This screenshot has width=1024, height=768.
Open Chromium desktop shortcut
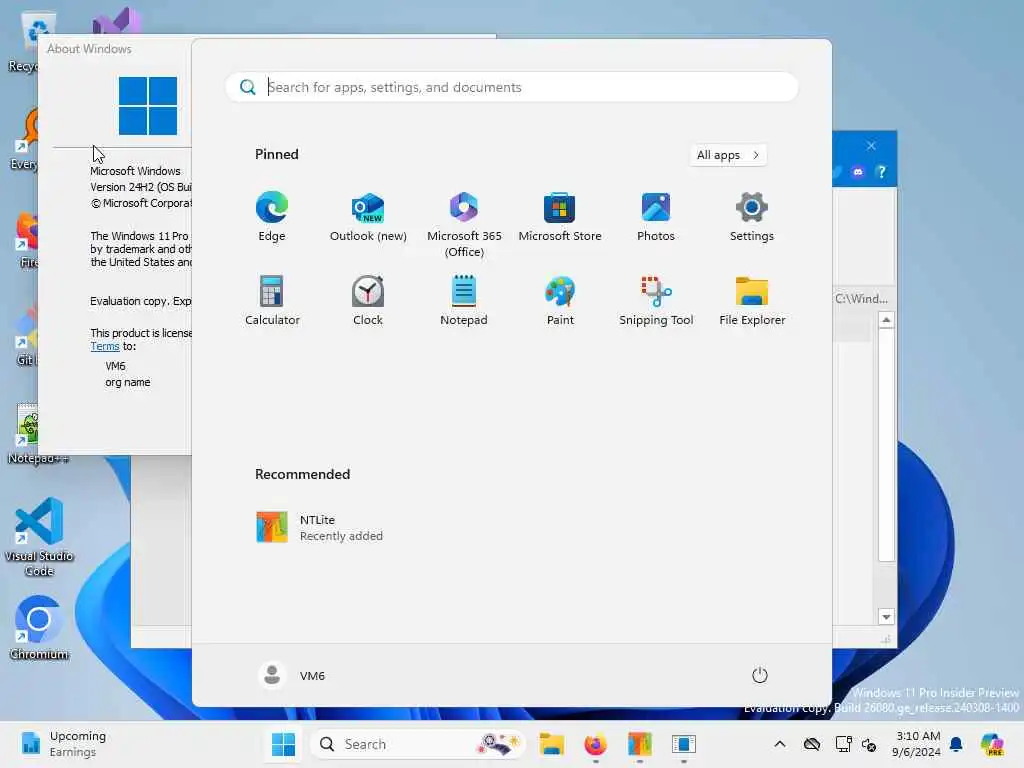pos(39,628)
